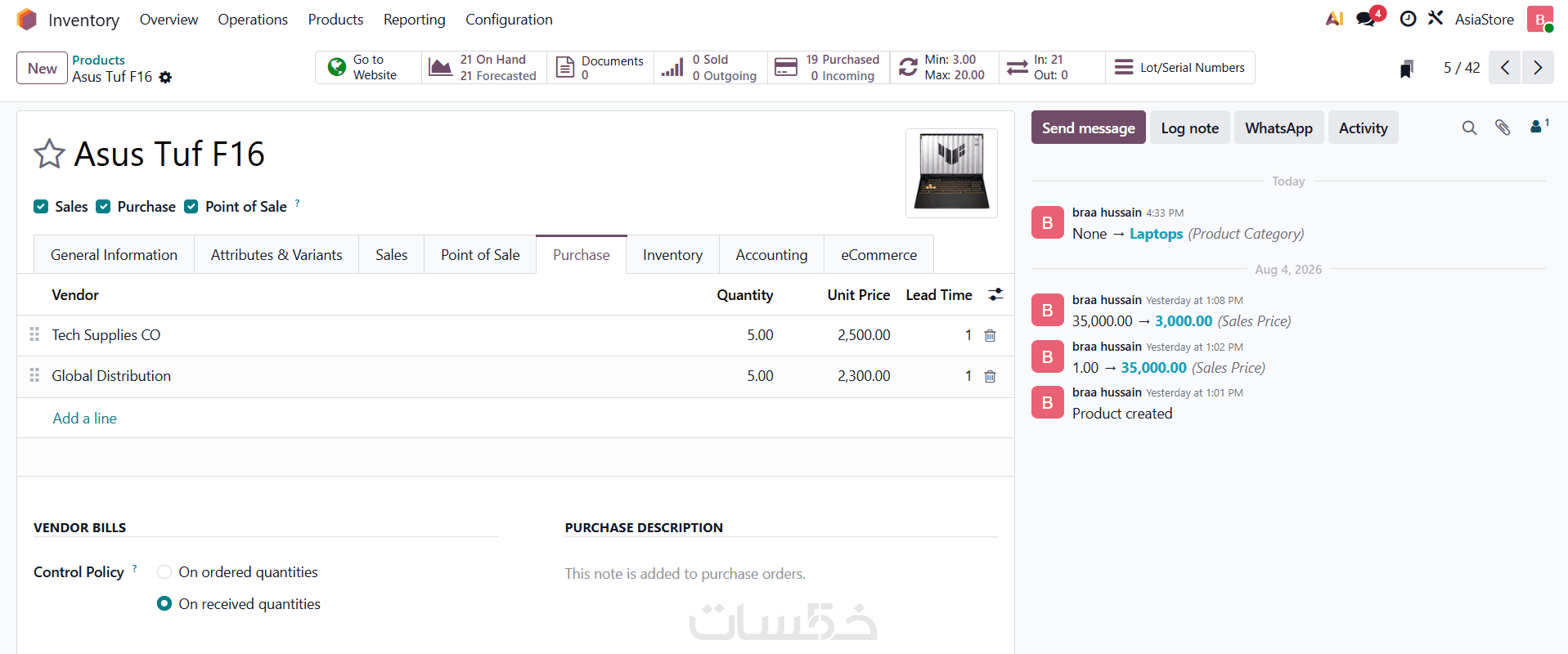This screenshot has width=1568, height=654.
Task: Click the Asus Tuf F16 product image
Action: tap(951, 172)
